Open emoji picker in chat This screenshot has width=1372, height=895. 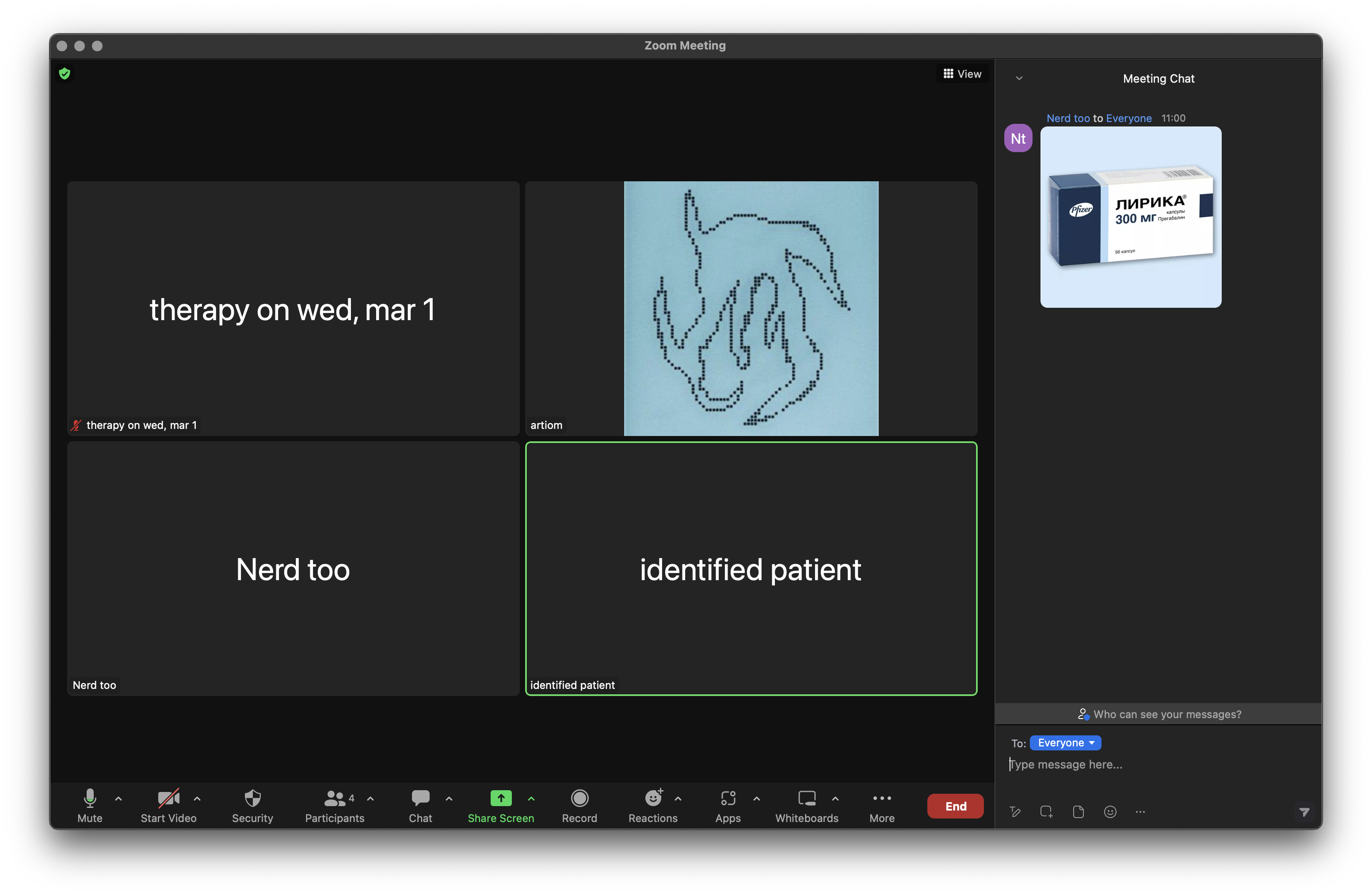point(1110,812)
